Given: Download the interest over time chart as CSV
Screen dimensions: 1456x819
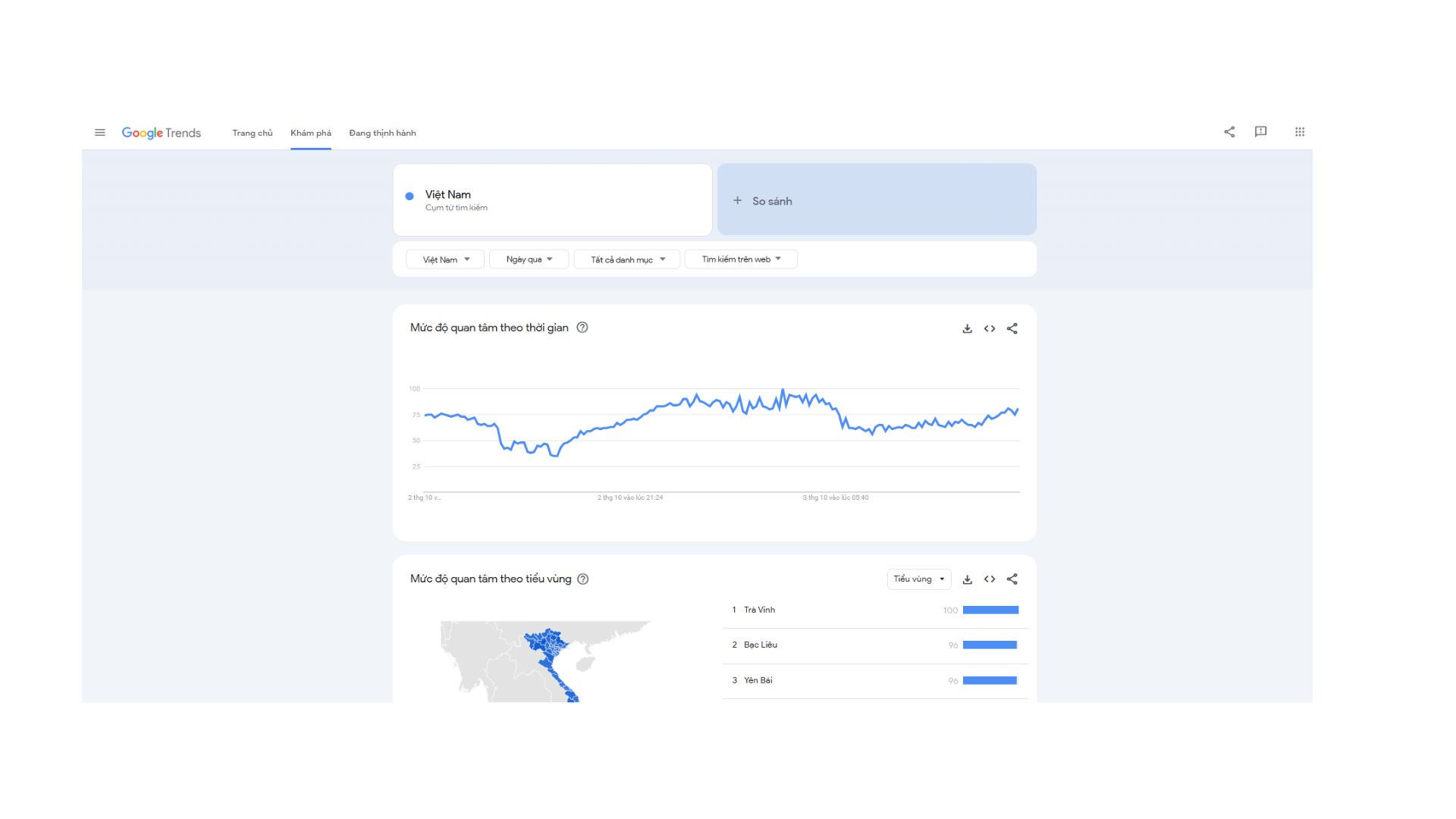Looking at the screenshot, I should coord(967,328).
